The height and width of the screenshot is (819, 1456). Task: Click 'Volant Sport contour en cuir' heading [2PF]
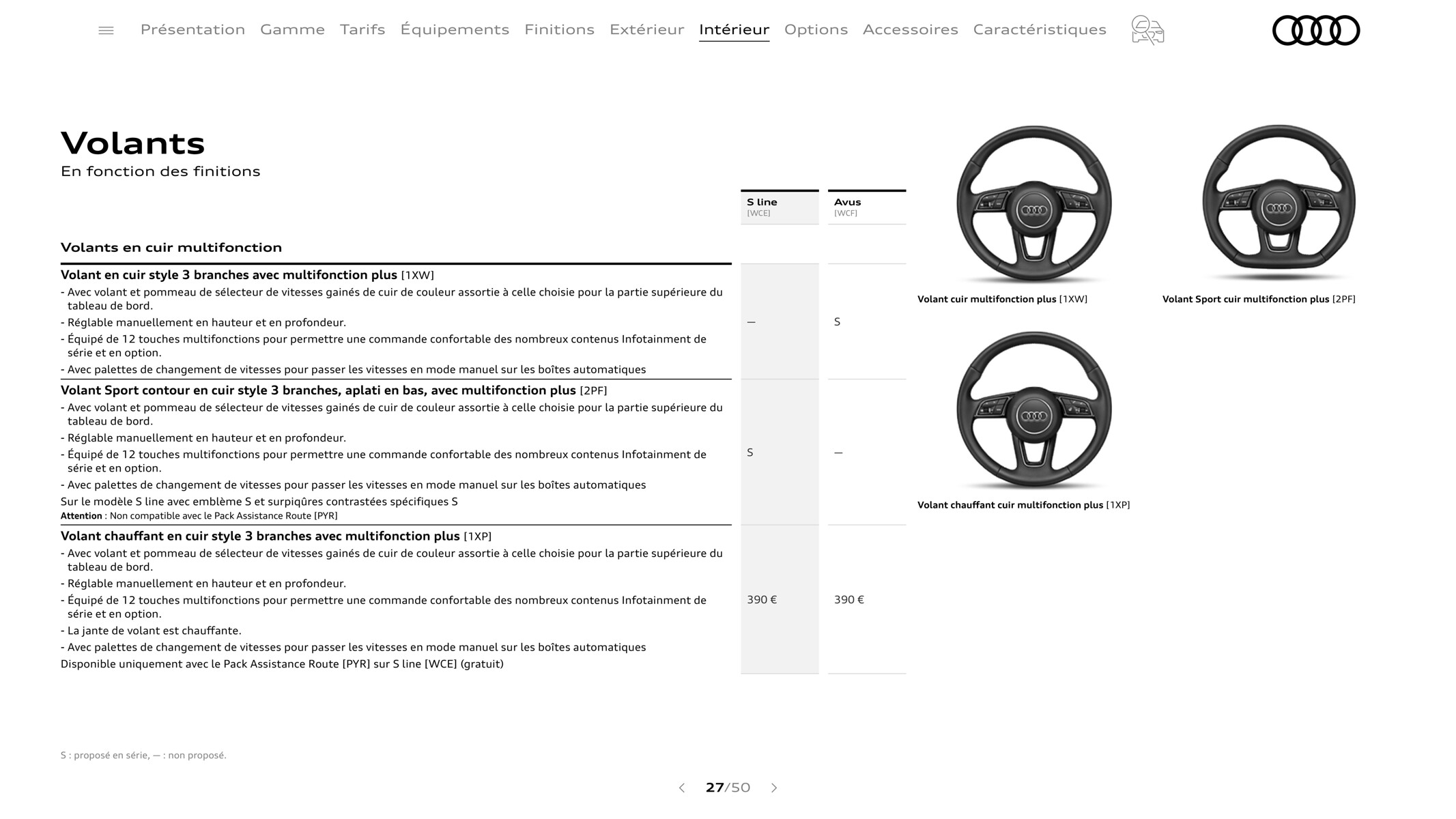pyautogui.click(x=334, y=390)
